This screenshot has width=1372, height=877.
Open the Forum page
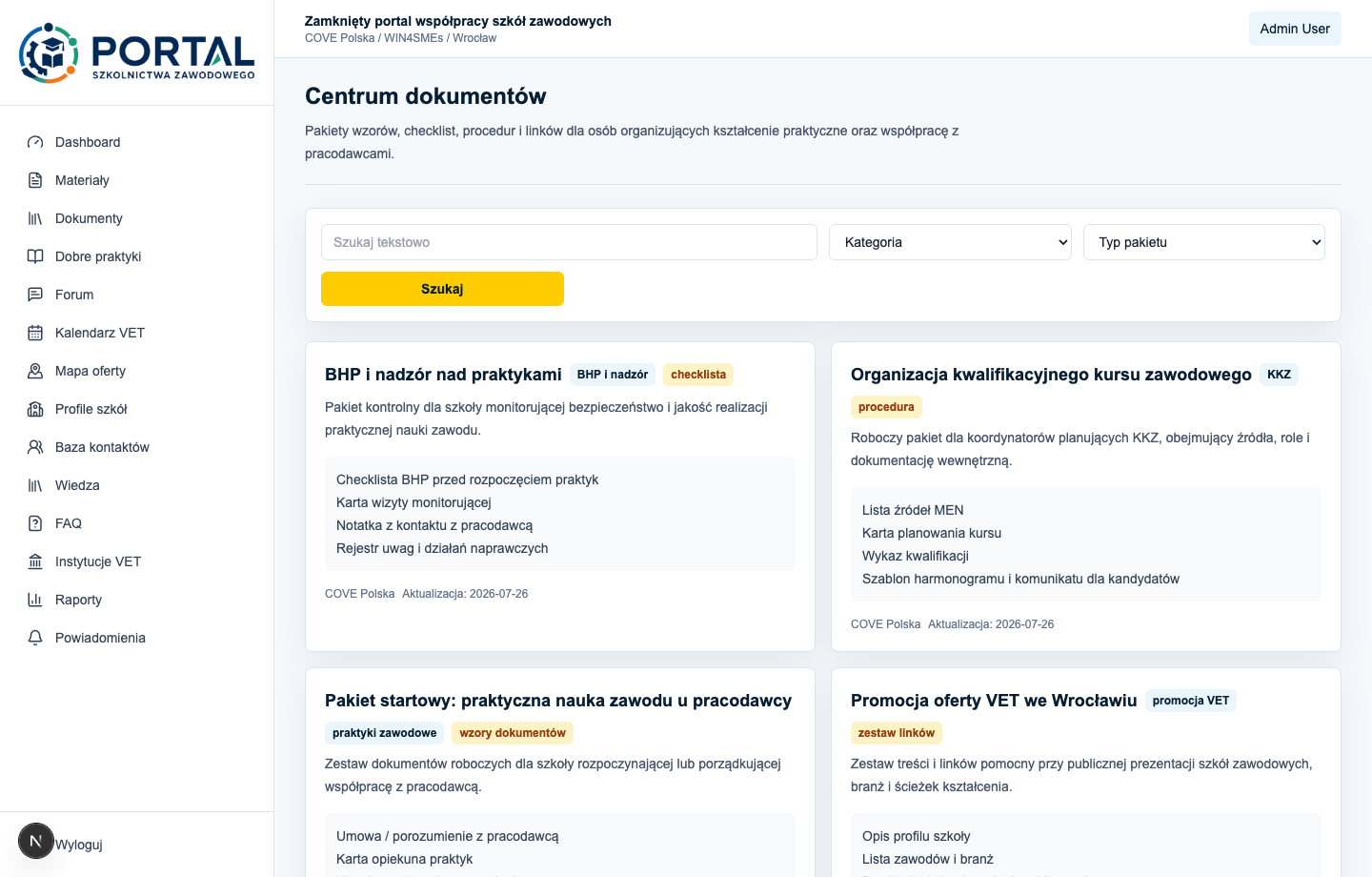tap(137, 295)
